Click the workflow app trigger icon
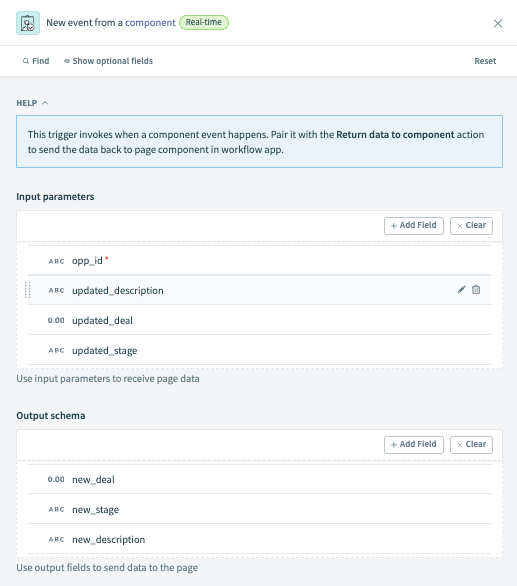 click(28, 23)
